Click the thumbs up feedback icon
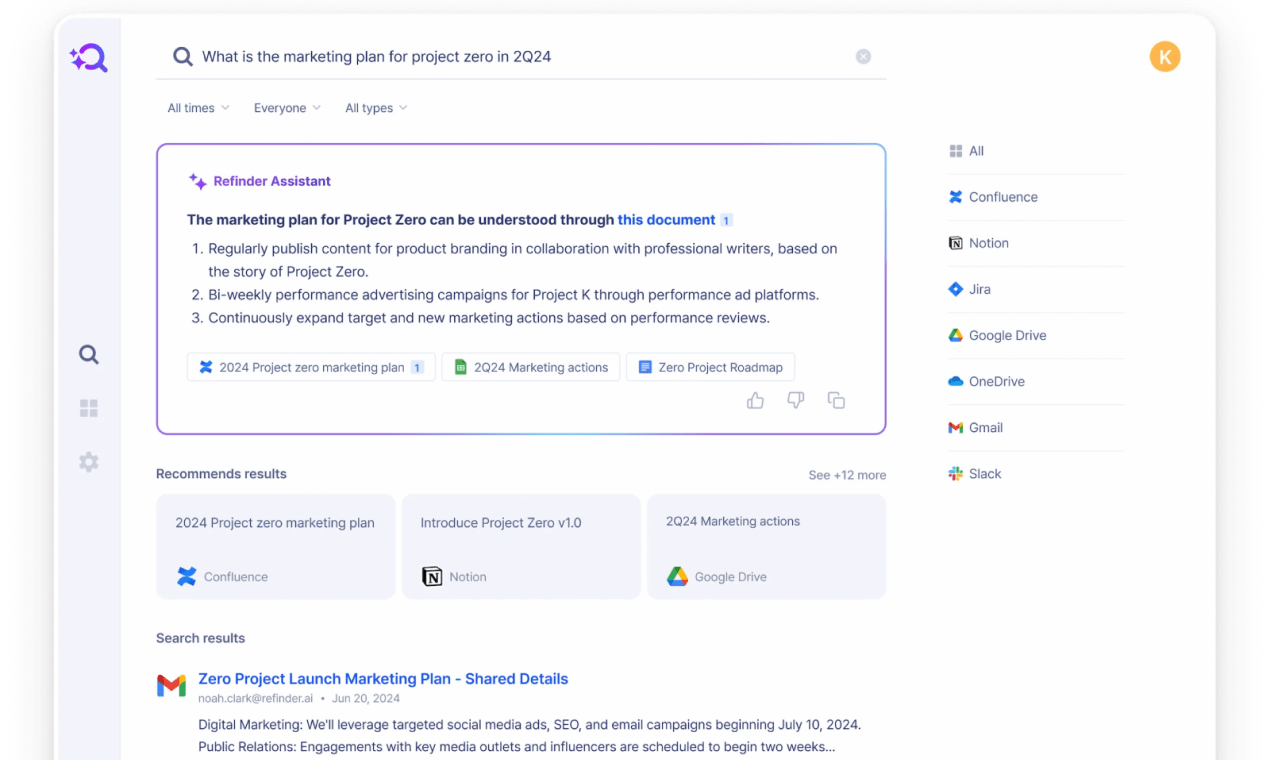 pyautogui.click(x=755, y=401)
